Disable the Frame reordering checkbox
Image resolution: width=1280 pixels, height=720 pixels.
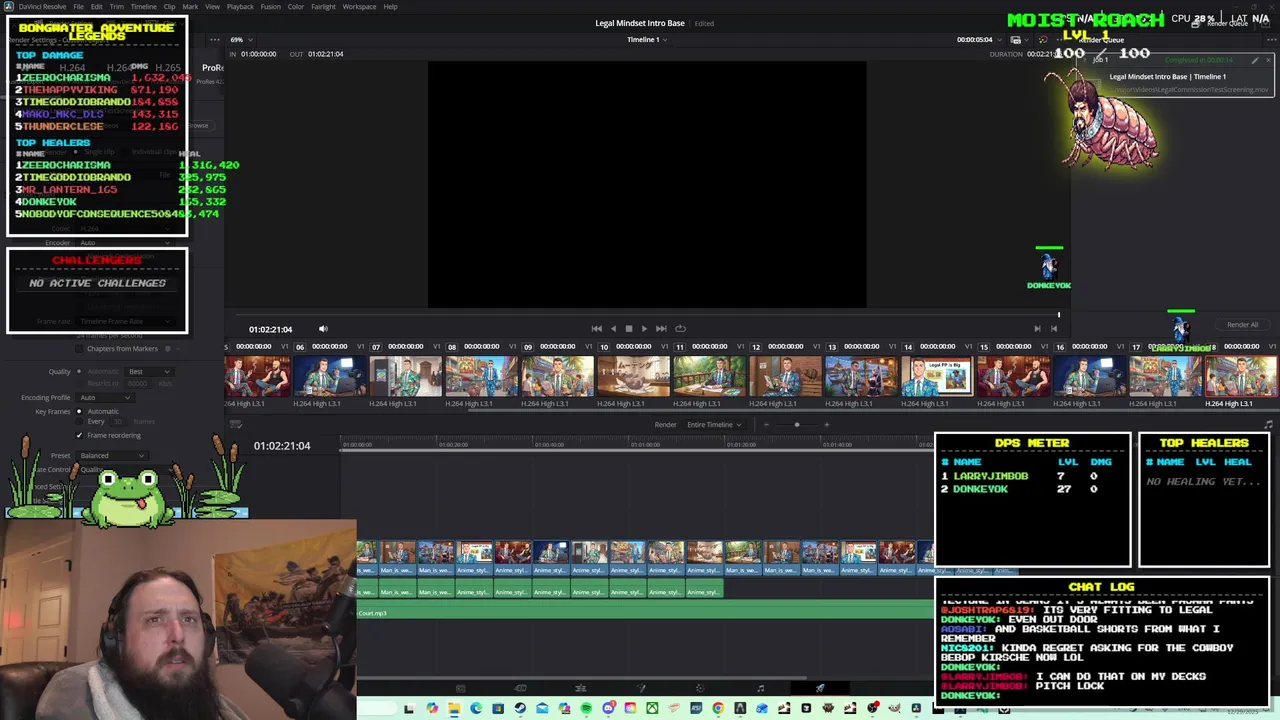[80, 435]
